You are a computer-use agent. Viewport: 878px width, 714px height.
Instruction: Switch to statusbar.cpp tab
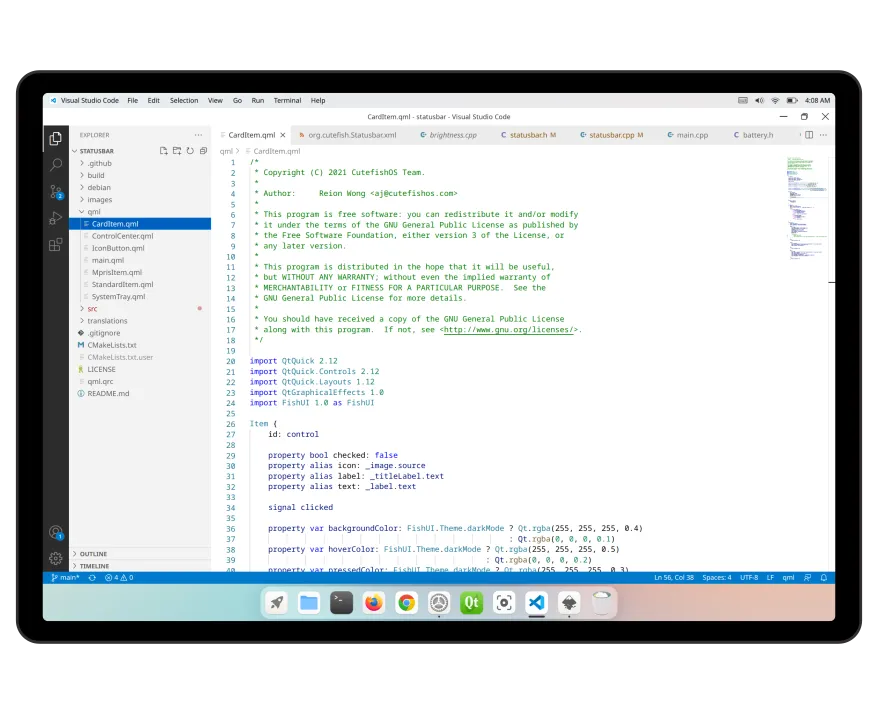(x=611, y=135)
